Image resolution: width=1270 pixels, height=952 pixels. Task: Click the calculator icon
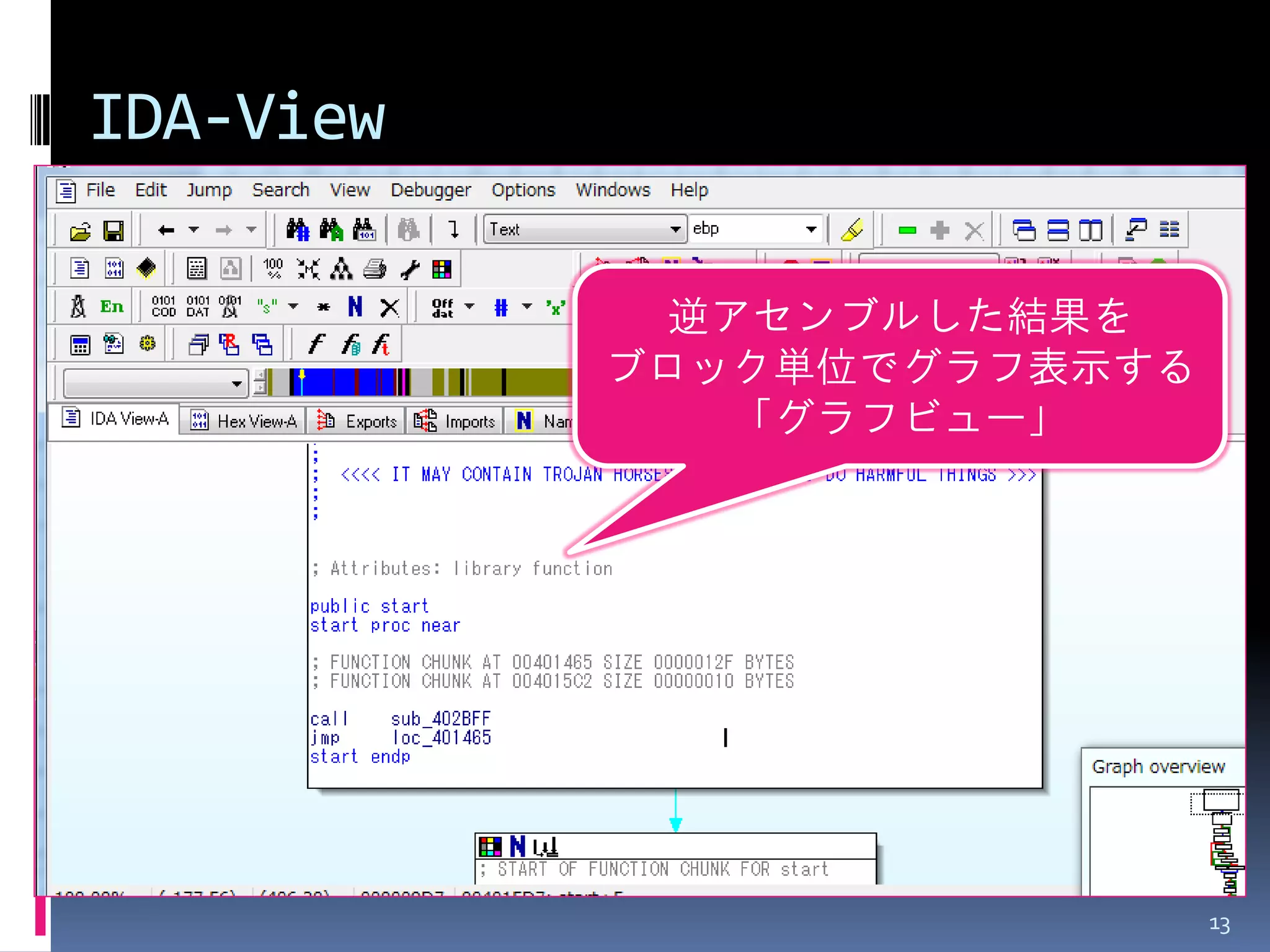81,345
